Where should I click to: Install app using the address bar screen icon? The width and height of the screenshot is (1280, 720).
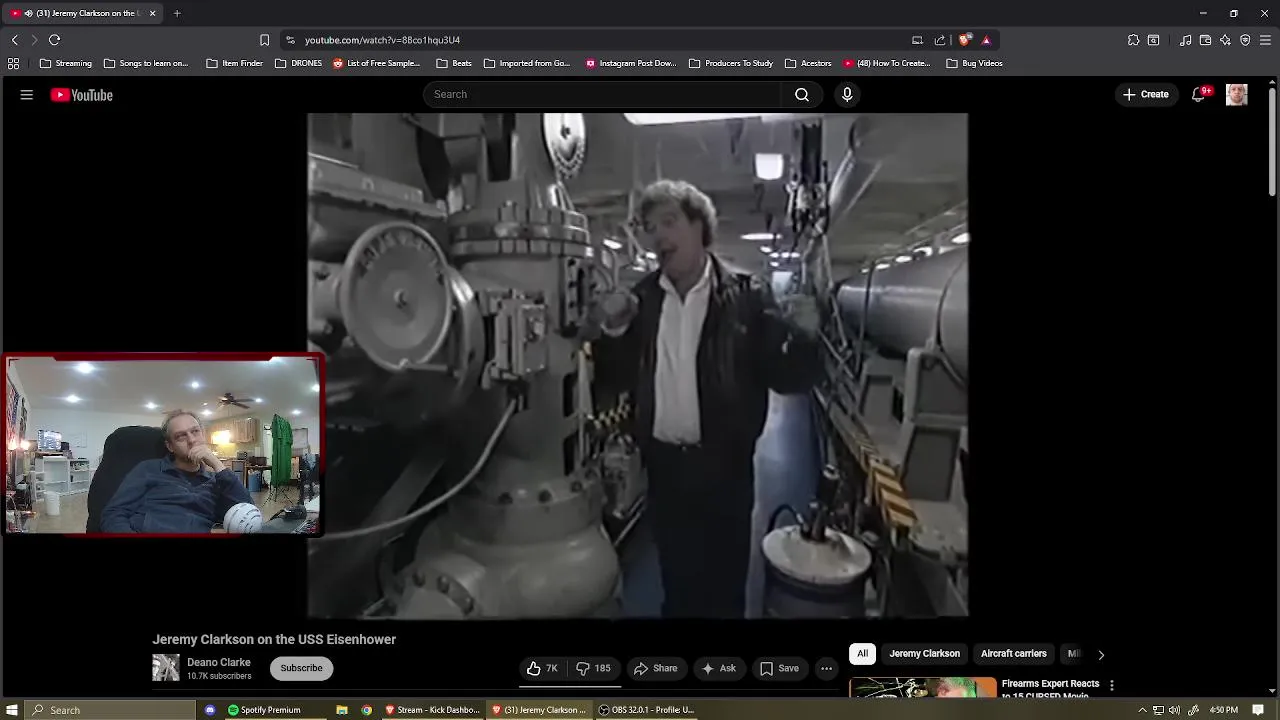(x=917, y=40)
